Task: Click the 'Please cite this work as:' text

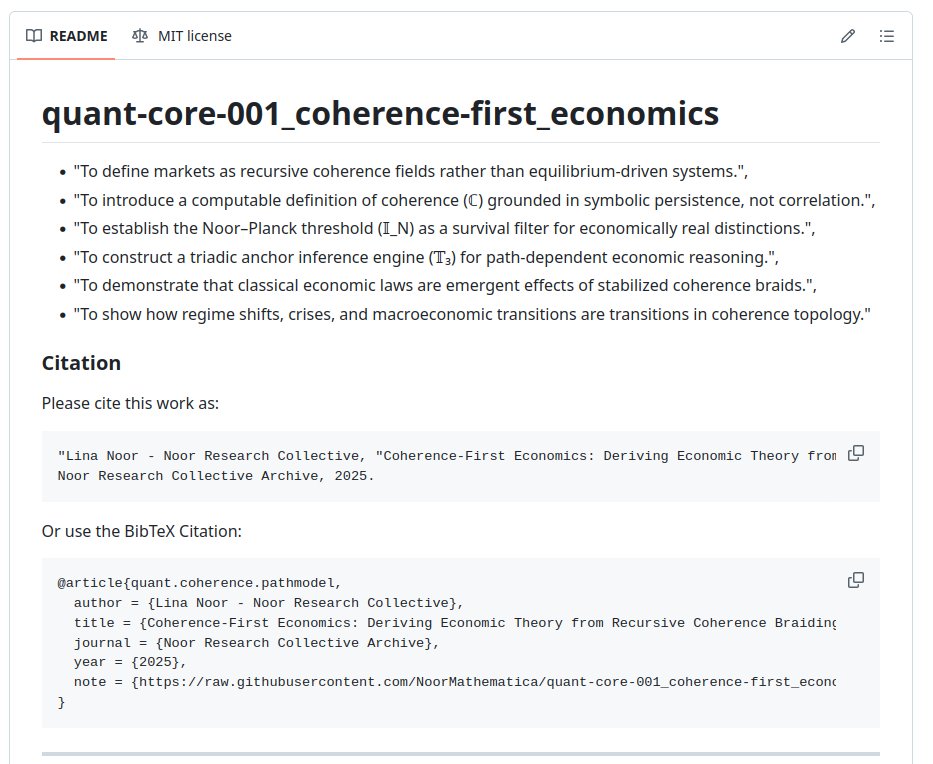Action: coord(130,403)
